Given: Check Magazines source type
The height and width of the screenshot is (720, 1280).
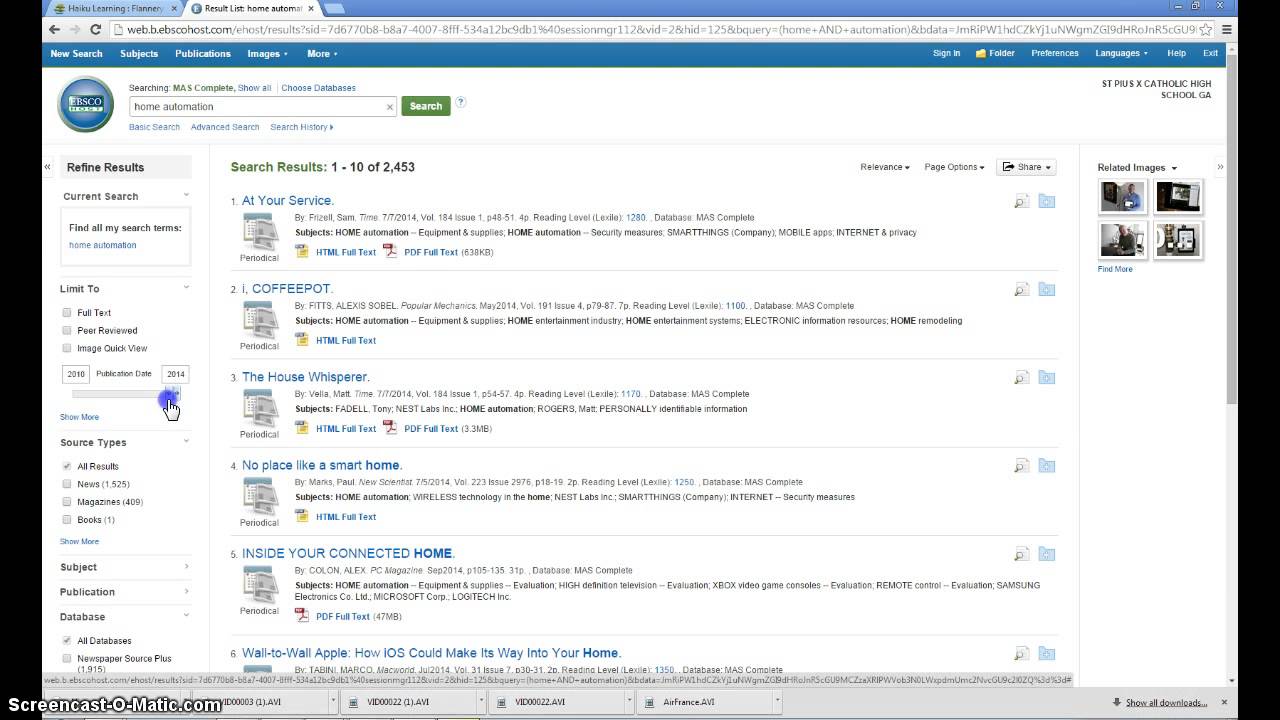Looking at the screenshot, I should click(67, 503).
